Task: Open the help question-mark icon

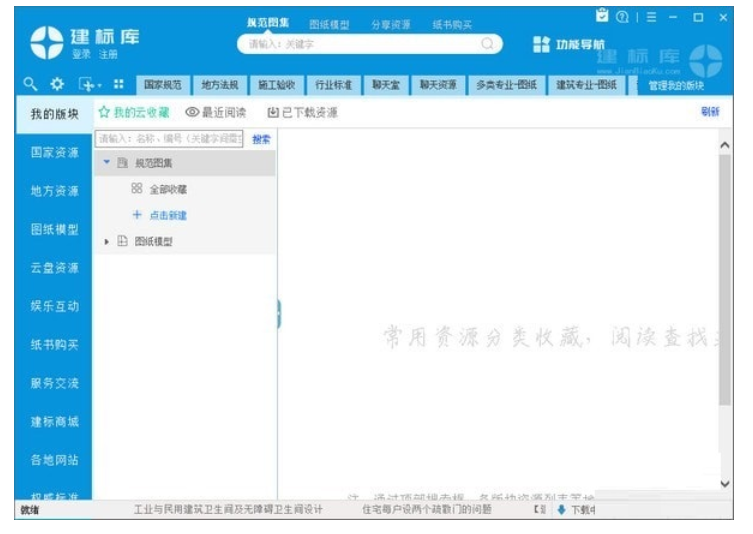Action: [x=622, y=17]
